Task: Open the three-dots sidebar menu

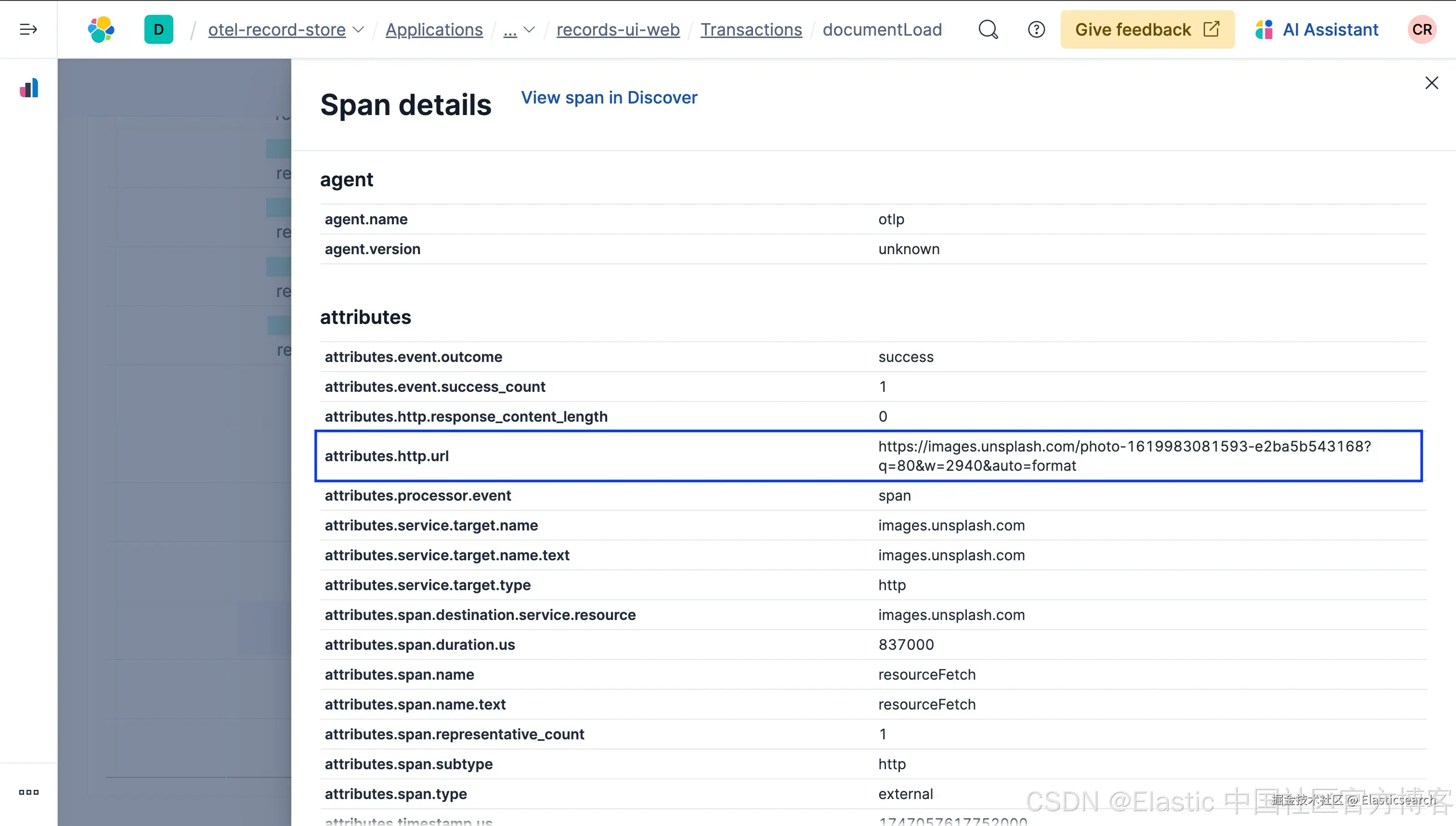Action: (x=28, y=792)
